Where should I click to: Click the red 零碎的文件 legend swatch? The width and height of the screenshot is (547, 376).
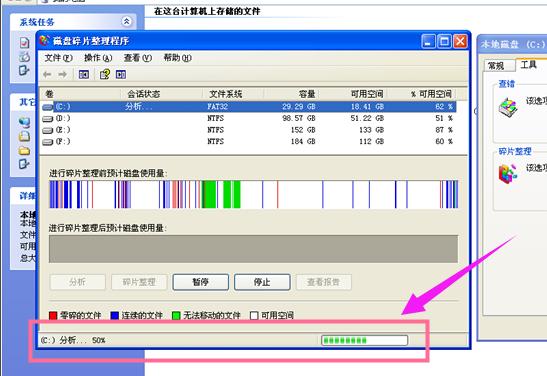click(53, 316)
